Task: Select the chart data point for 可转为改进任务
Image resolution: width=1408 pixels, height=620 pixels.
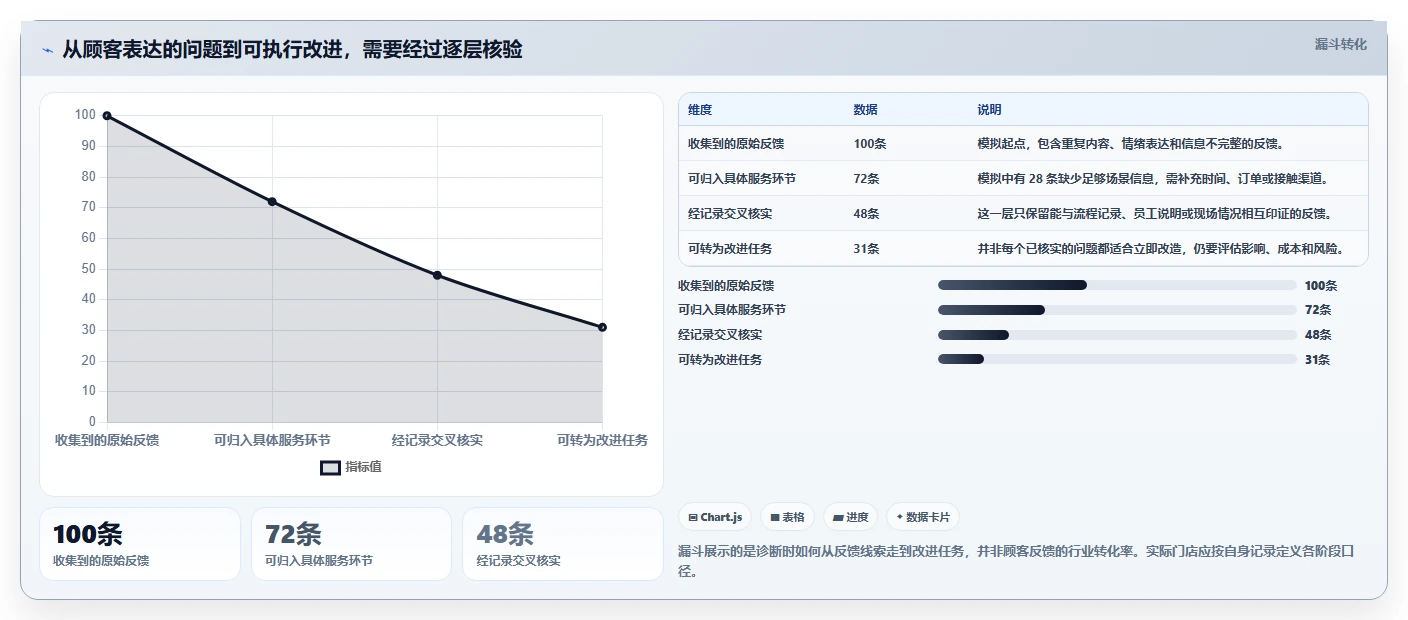Action: click(602, 327)
